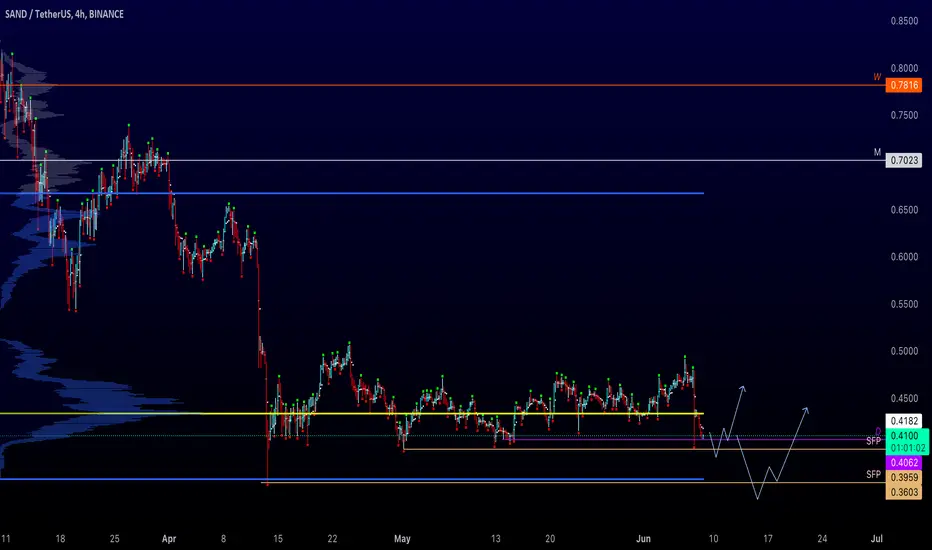Click the 10 date label after Jun
932x550 pixels.
tap(713, 539)
